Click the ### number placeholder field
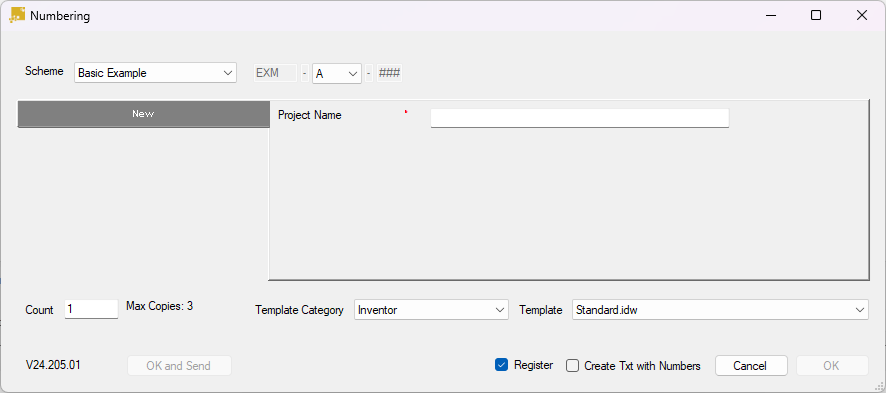This screenshot has height=393, width=886. click(389, 73)
